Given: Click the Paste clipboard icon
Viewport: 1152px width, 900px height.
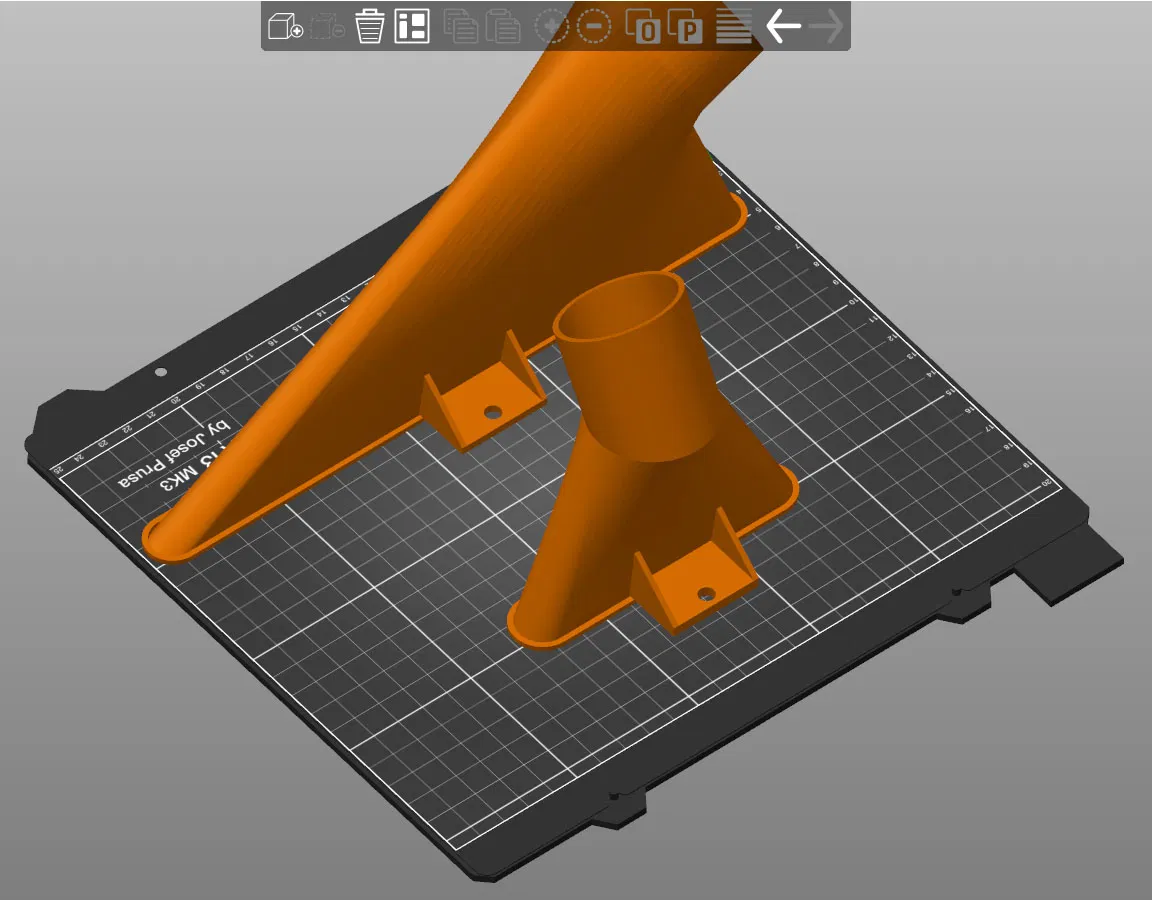Looking at the screenshot, I should pyautogui.click(x=503, y=26).
